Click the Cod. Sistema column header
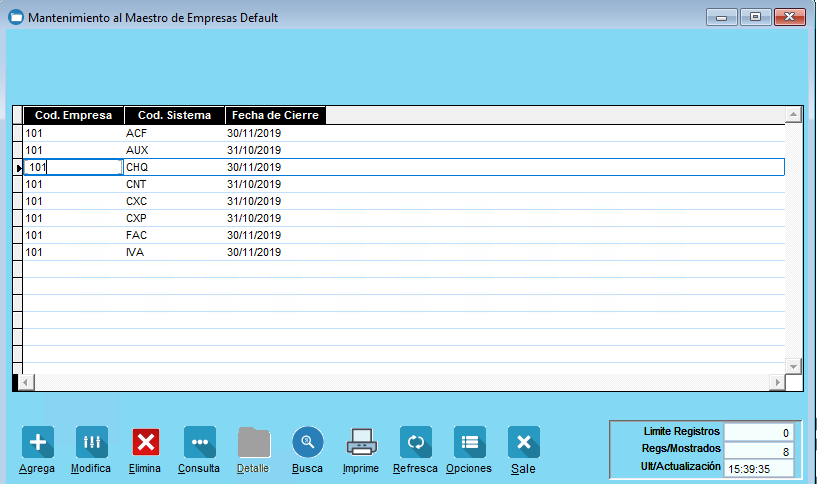 coord(174,116)
